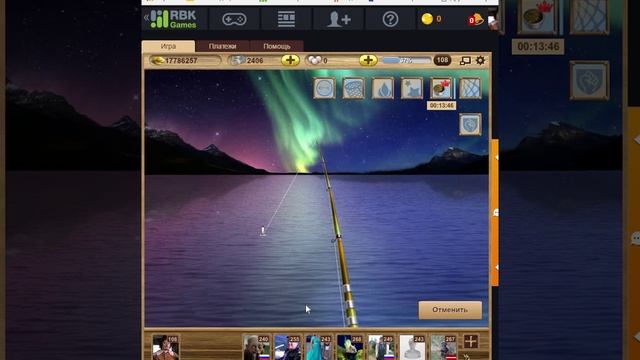Viewport: 640px width, 360px height.
Task: Click the Отменить button
Action: point(450,310)
